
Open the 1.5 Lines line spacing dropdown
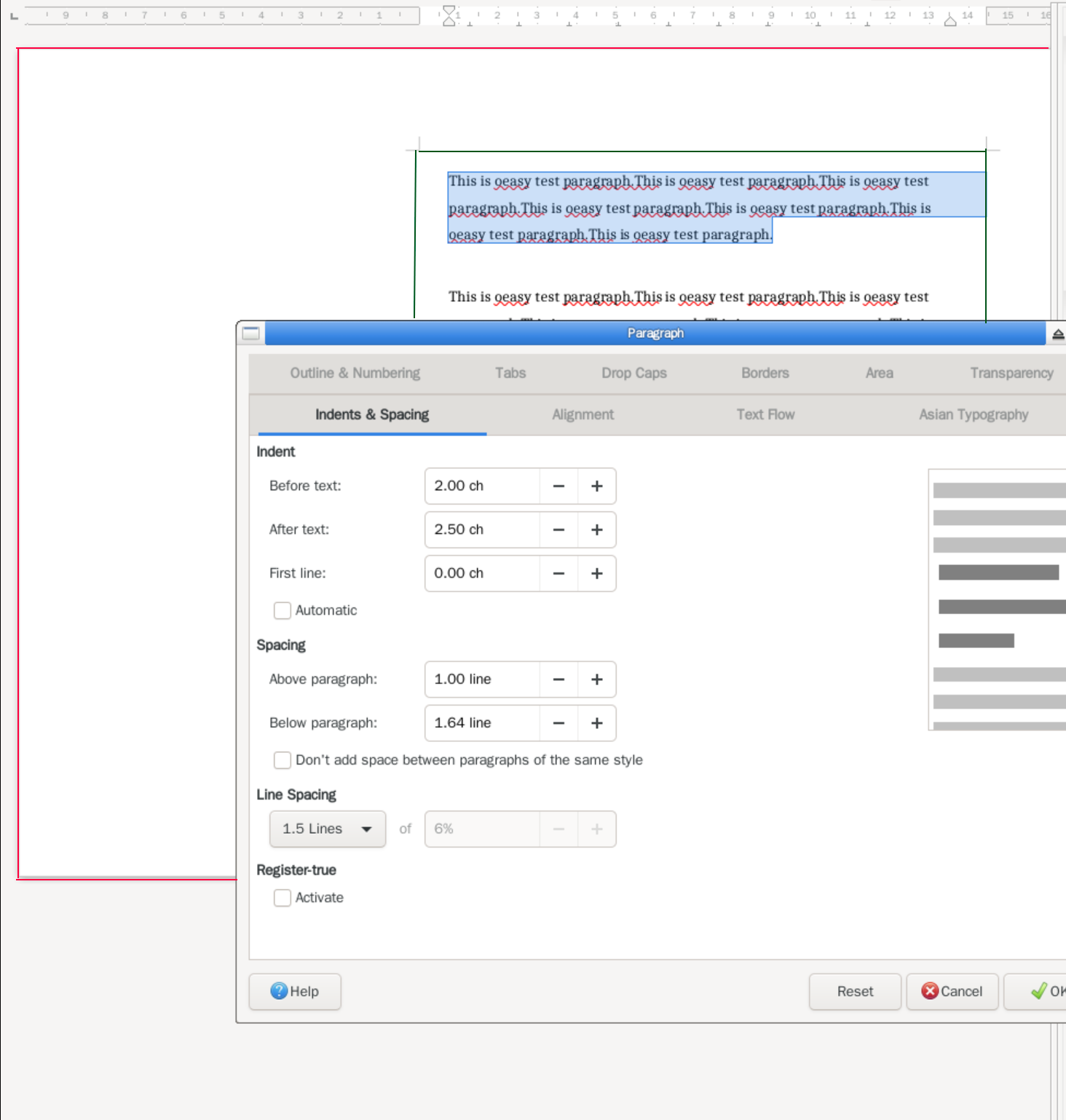(x=328, y=829)
